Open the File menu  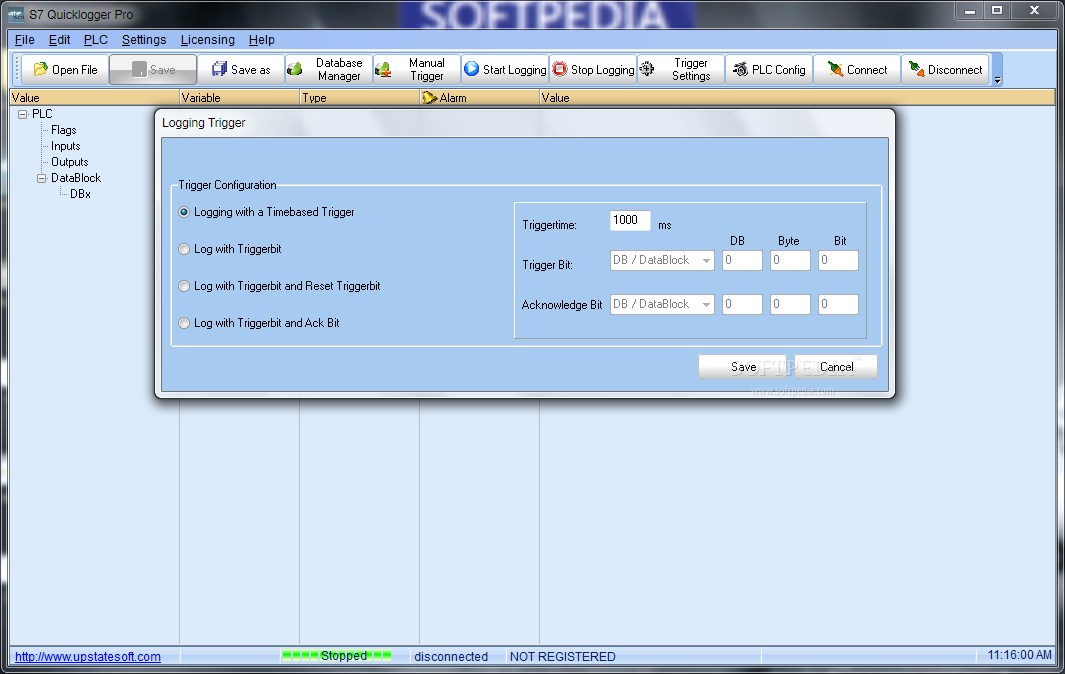[x=24, y=40]
